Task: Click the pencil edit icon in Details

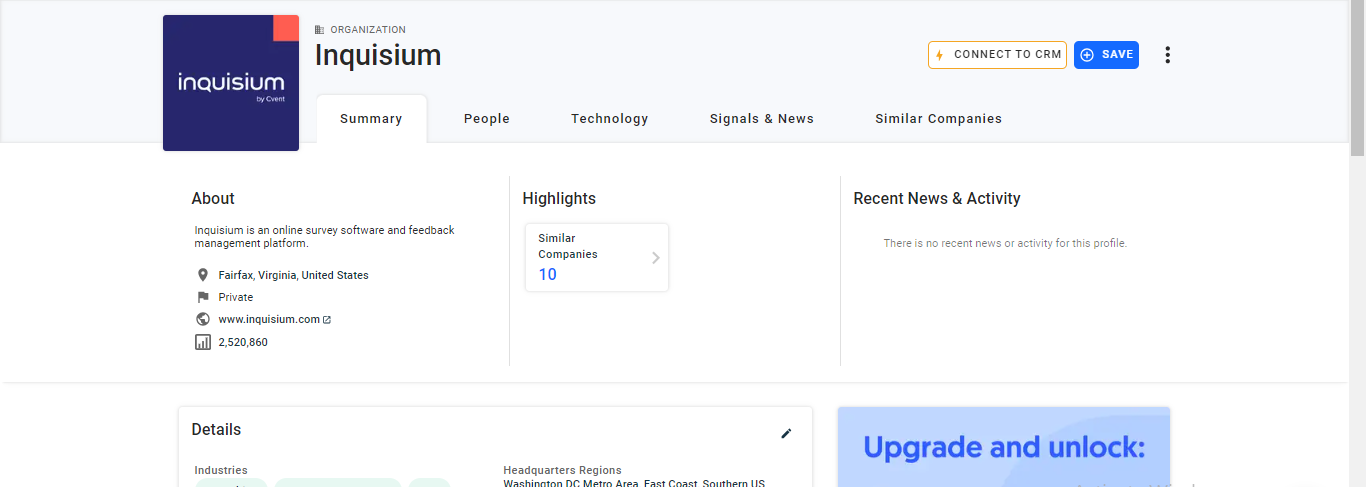Action: (786, 433)
